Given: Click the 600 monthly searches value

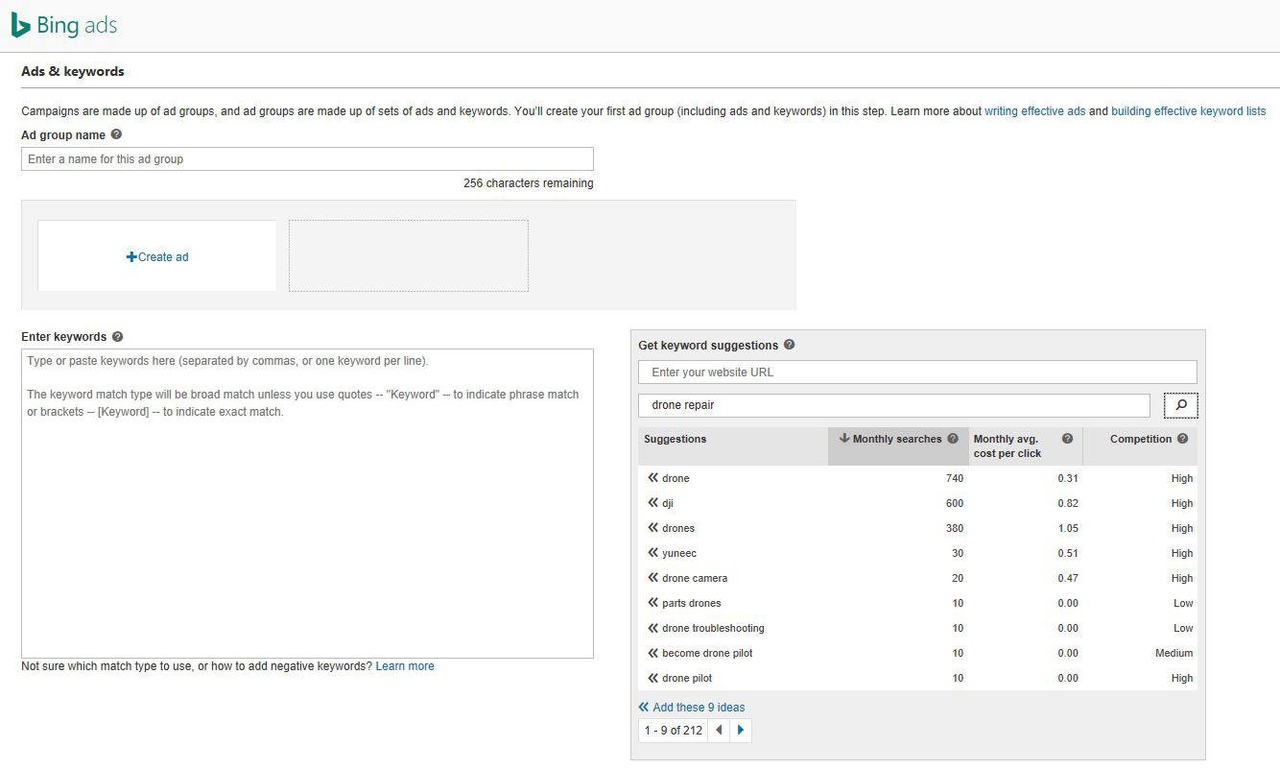Looking at the screenshot, I should pyautogui.click(x=954, y=503).
